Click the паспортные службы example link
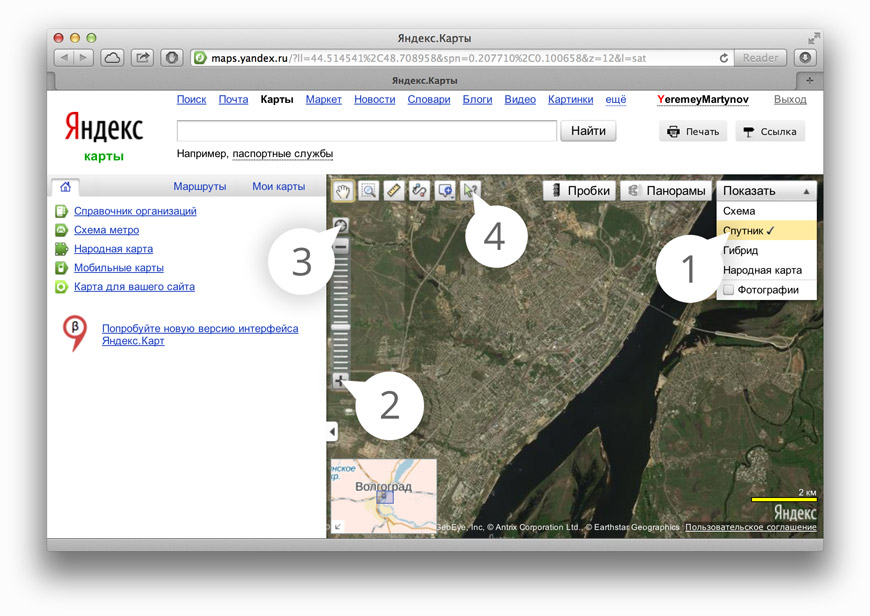870x616 pixels. (x=282, y=154)
